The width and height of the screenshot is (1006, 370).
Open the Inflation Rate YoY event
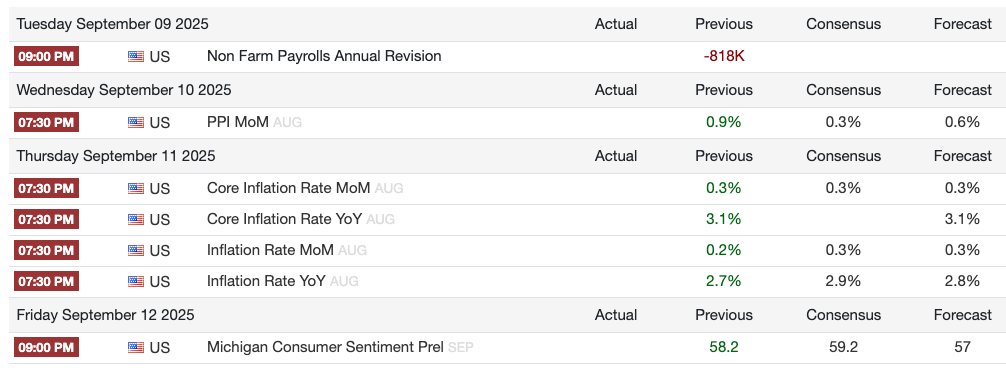pyautogui.click(x=266, y=281)
